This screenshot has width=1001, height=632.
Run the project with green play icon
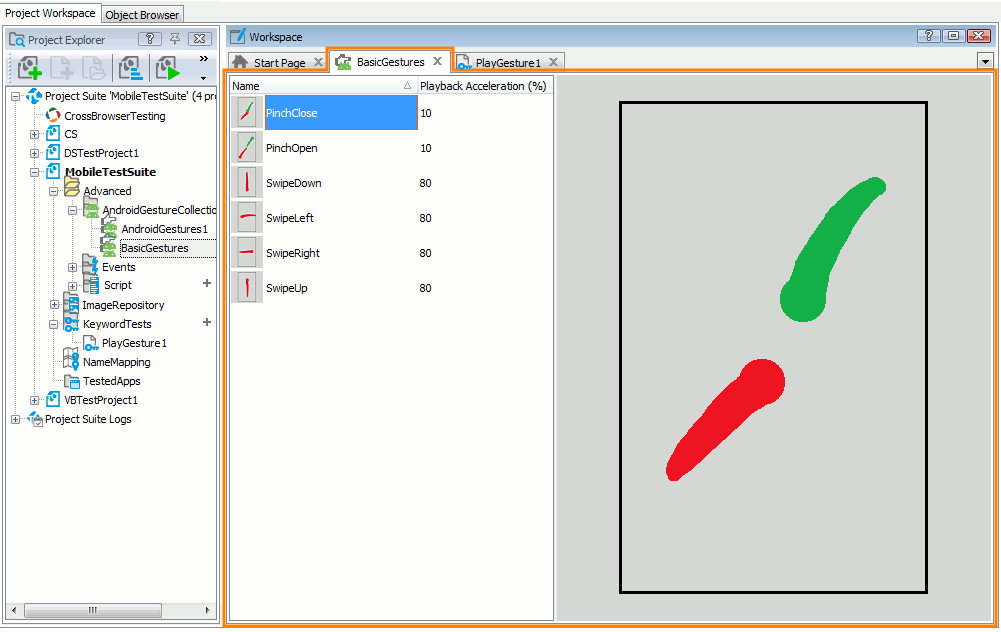point(168,68)
